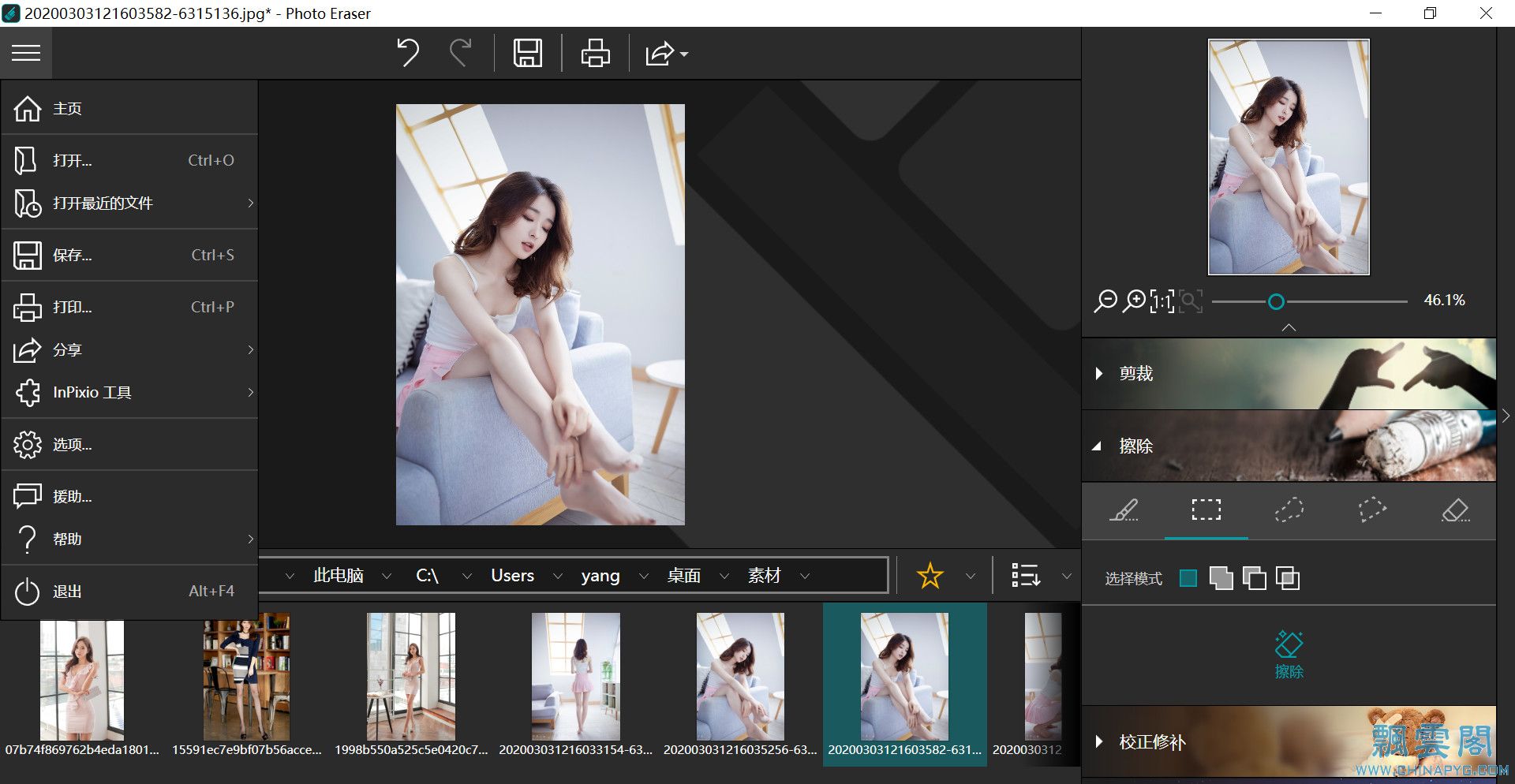Click the breadcrumb leading dropdown arrow
This screenshot has height=784, width=1515.
289,576
